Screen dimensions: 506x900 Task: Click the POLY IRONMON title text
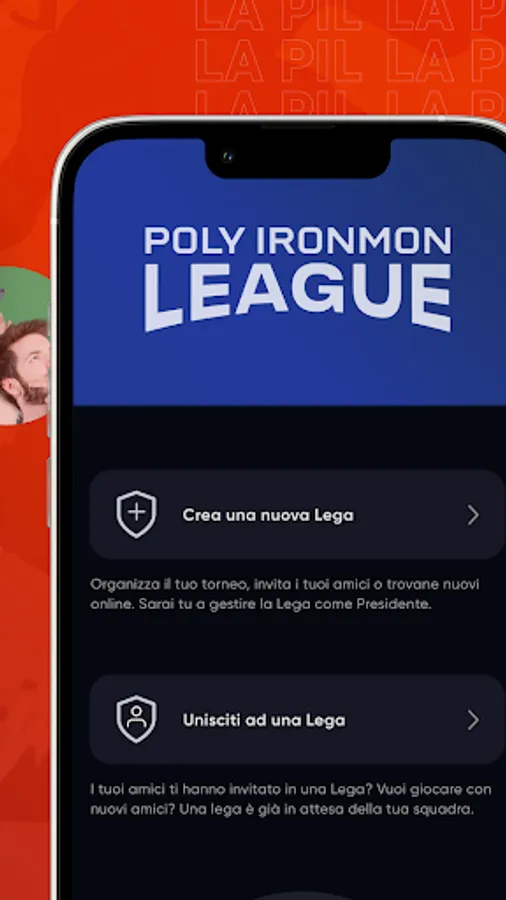297,241
